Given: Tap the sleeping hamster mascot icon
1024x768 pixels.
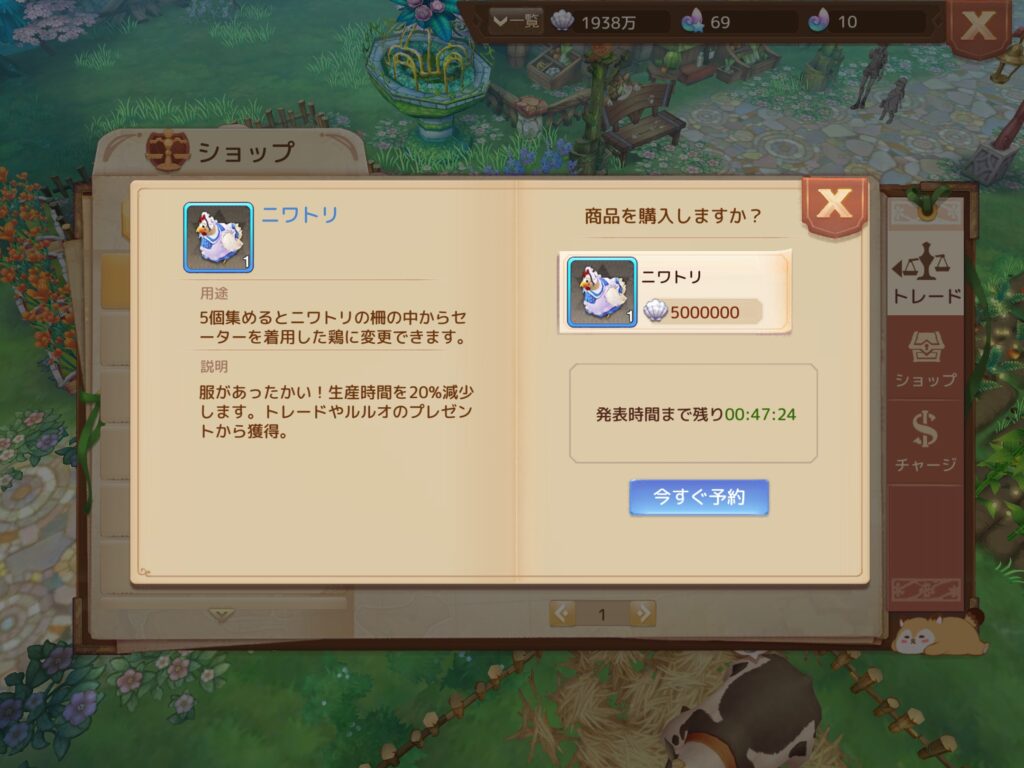Looking at the screenshot, I should click(x=939, y=635).
